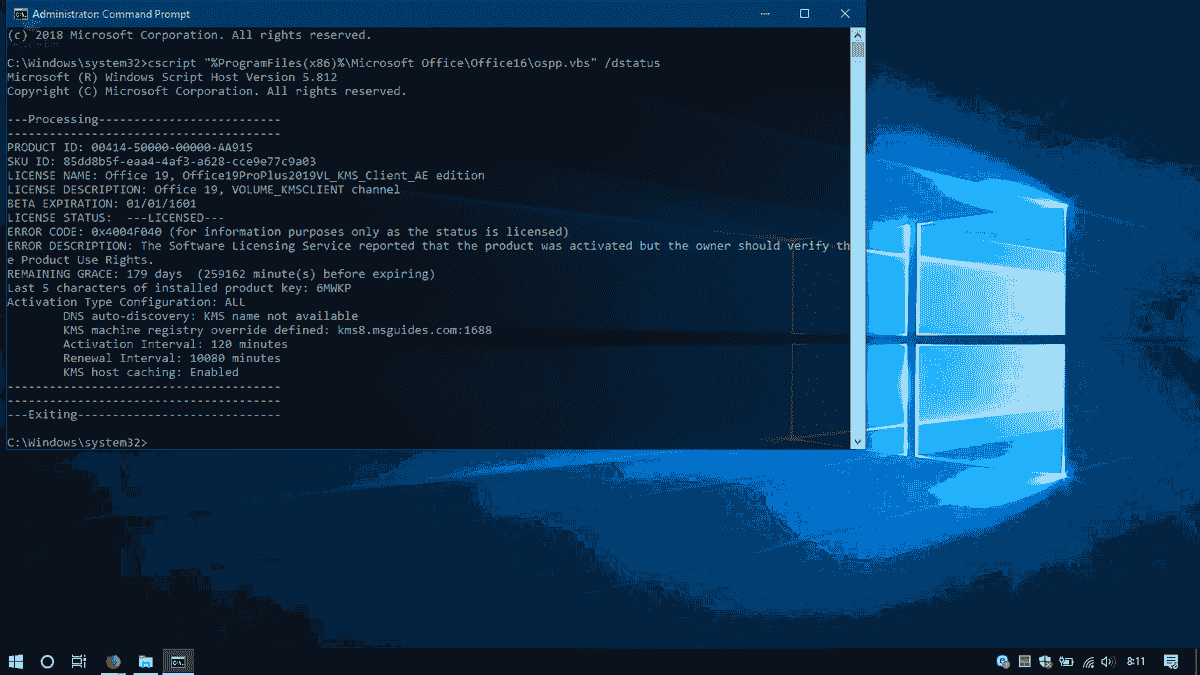Click the tray icon showing an alert badge
Viewport: 1200px width, 675px height.
pyautogui.click(x=1001, y=661)
